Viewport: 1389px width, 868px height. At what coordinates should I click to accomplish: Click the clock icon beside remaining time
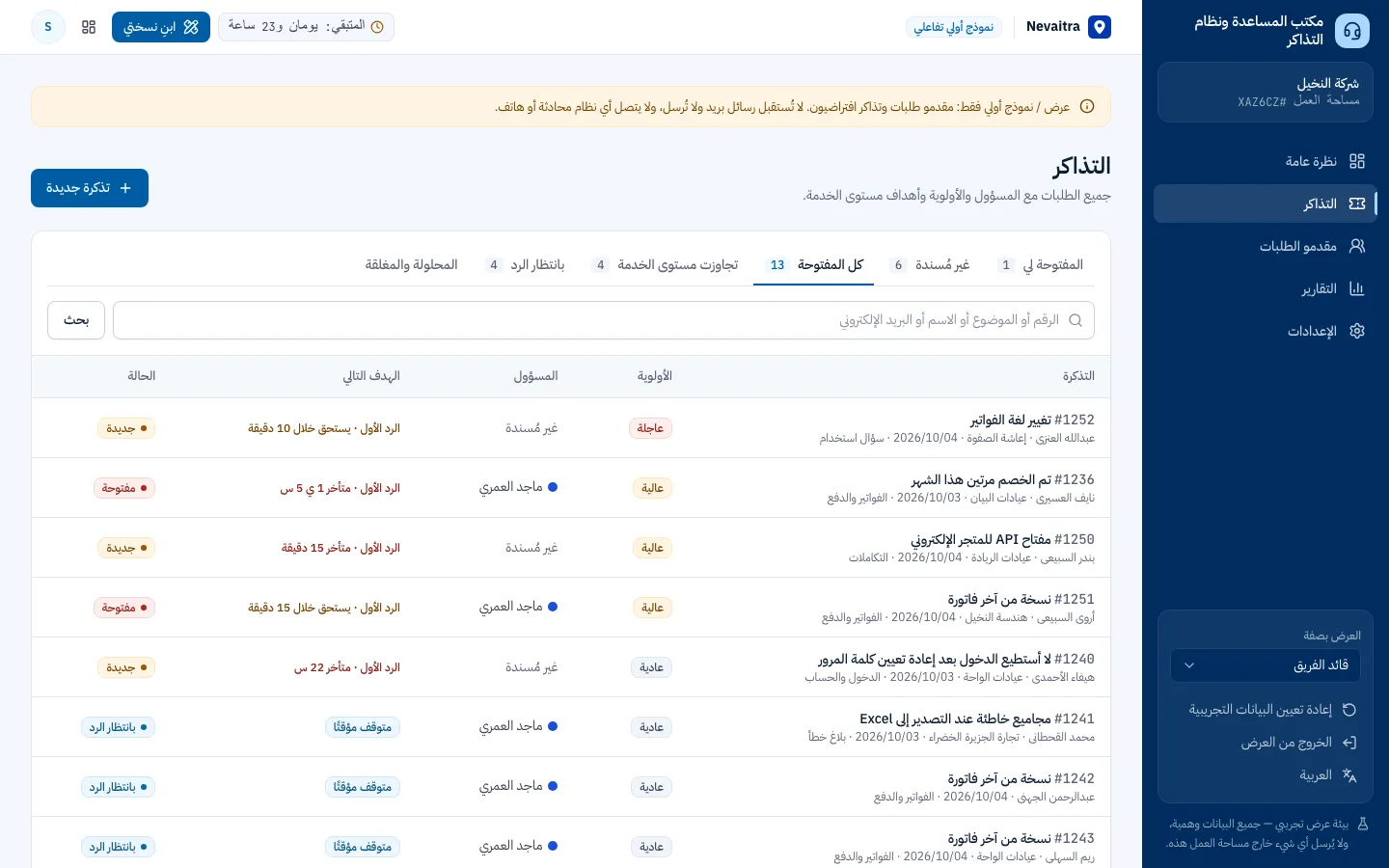pos(377,27)
